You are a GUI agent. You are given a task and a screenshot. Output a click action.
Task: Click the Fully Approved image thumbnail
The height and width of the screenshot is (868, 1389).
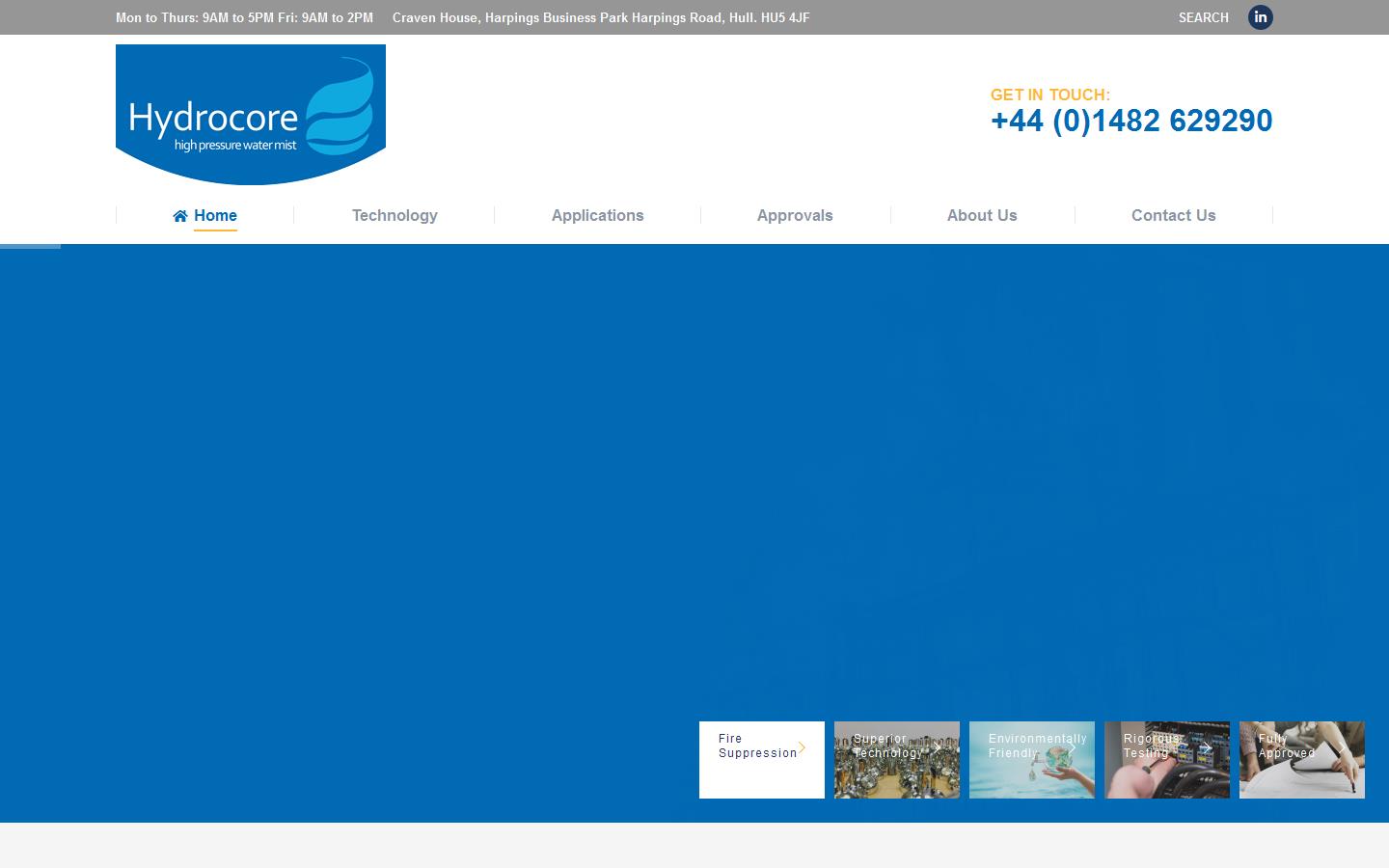1301,760
